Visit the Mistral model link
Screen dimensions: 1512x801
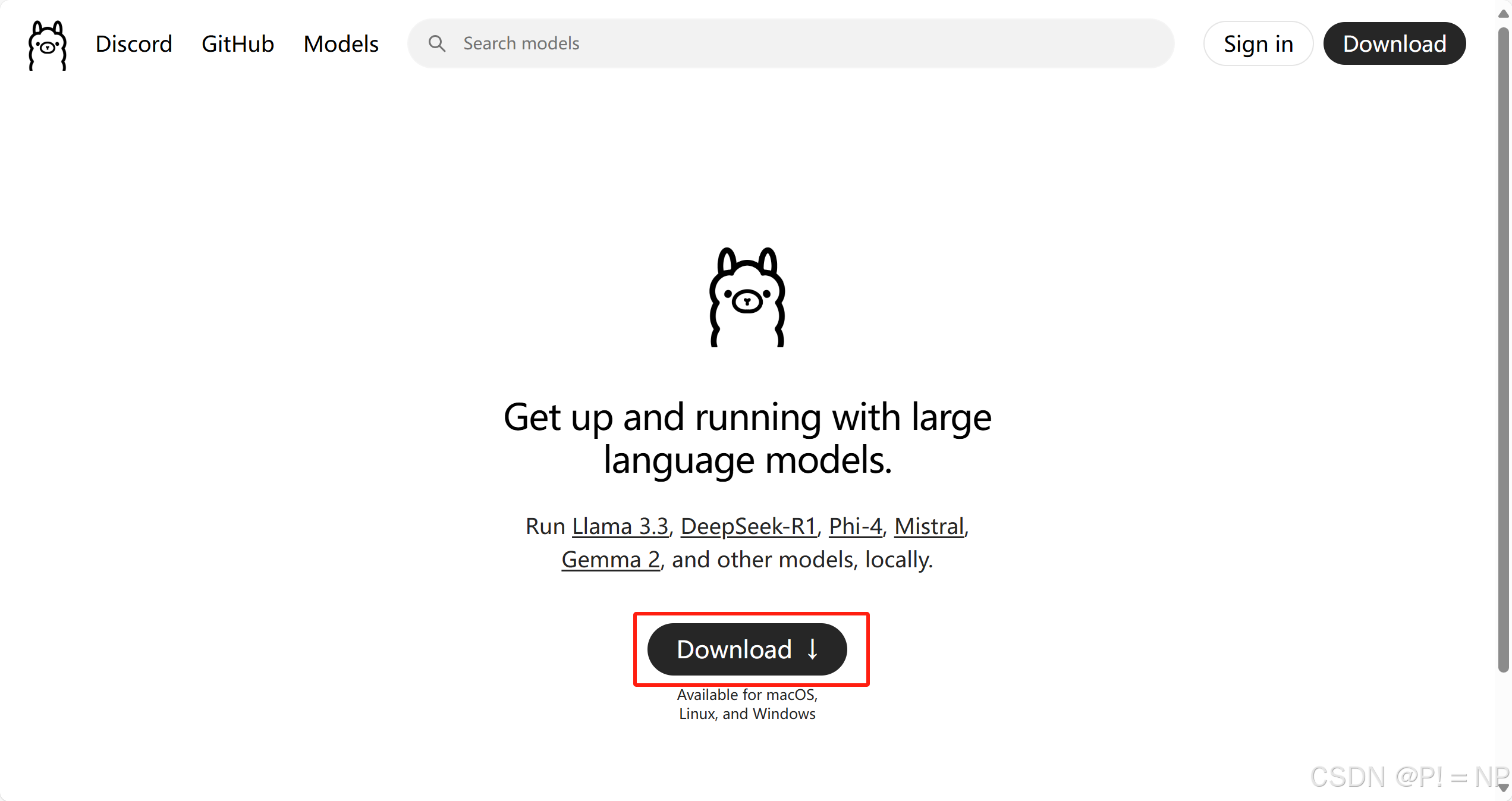point(929,526)
